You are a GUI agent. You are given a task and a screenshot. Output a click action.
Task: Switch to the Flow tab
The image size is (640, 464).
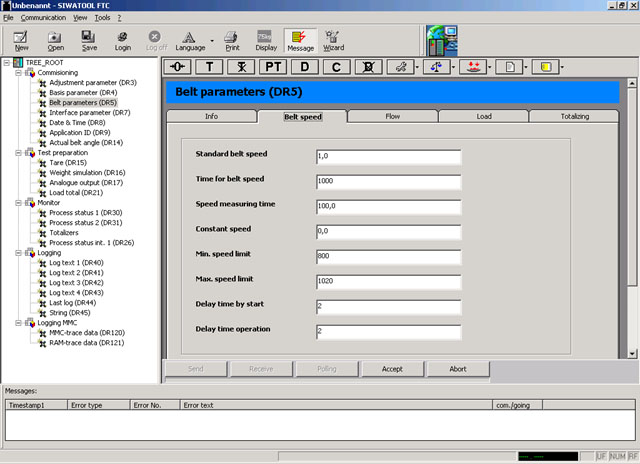(393, 116)
